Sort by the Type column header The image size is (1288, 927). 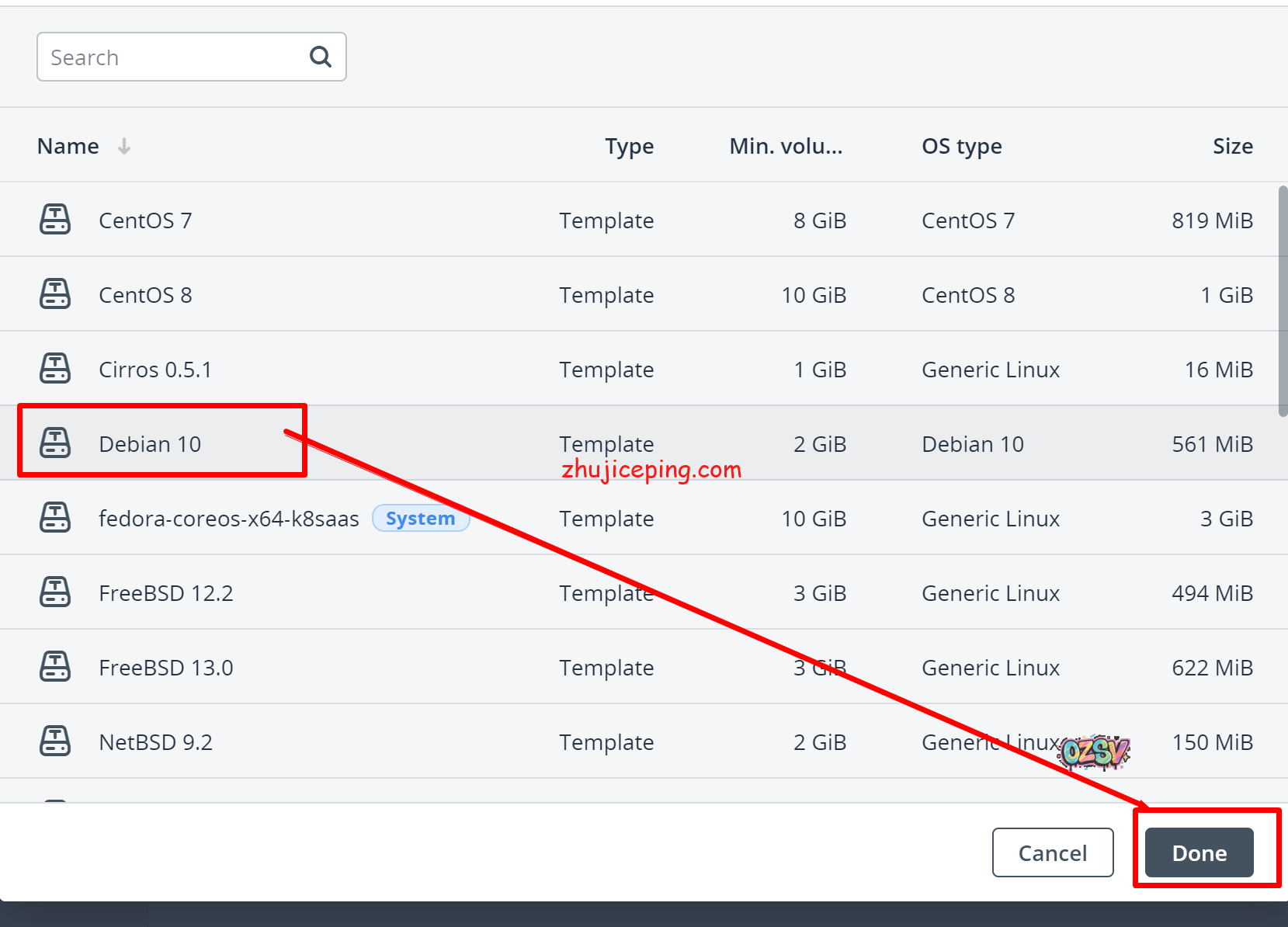[x=629, y=146]
